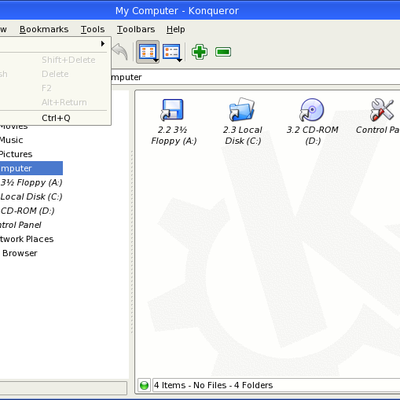Click the '4 Items - No Files - 4 Folders' status text
400x400 pixels.
point(213,385)
